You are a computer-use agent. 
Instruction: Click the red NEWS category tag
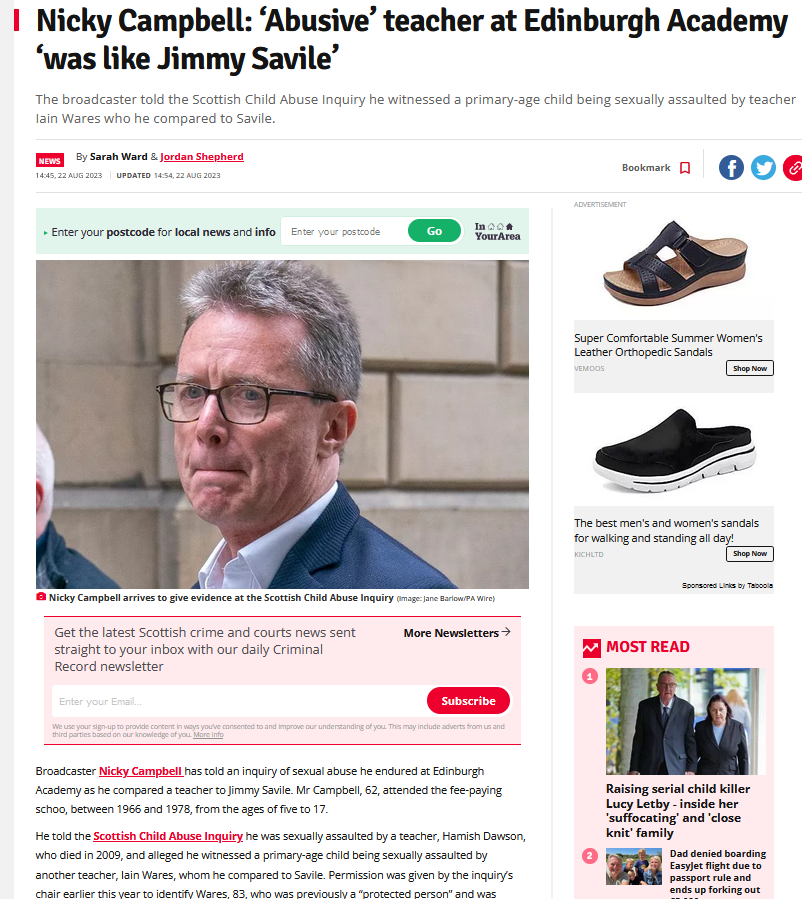(x=50, y=161)
